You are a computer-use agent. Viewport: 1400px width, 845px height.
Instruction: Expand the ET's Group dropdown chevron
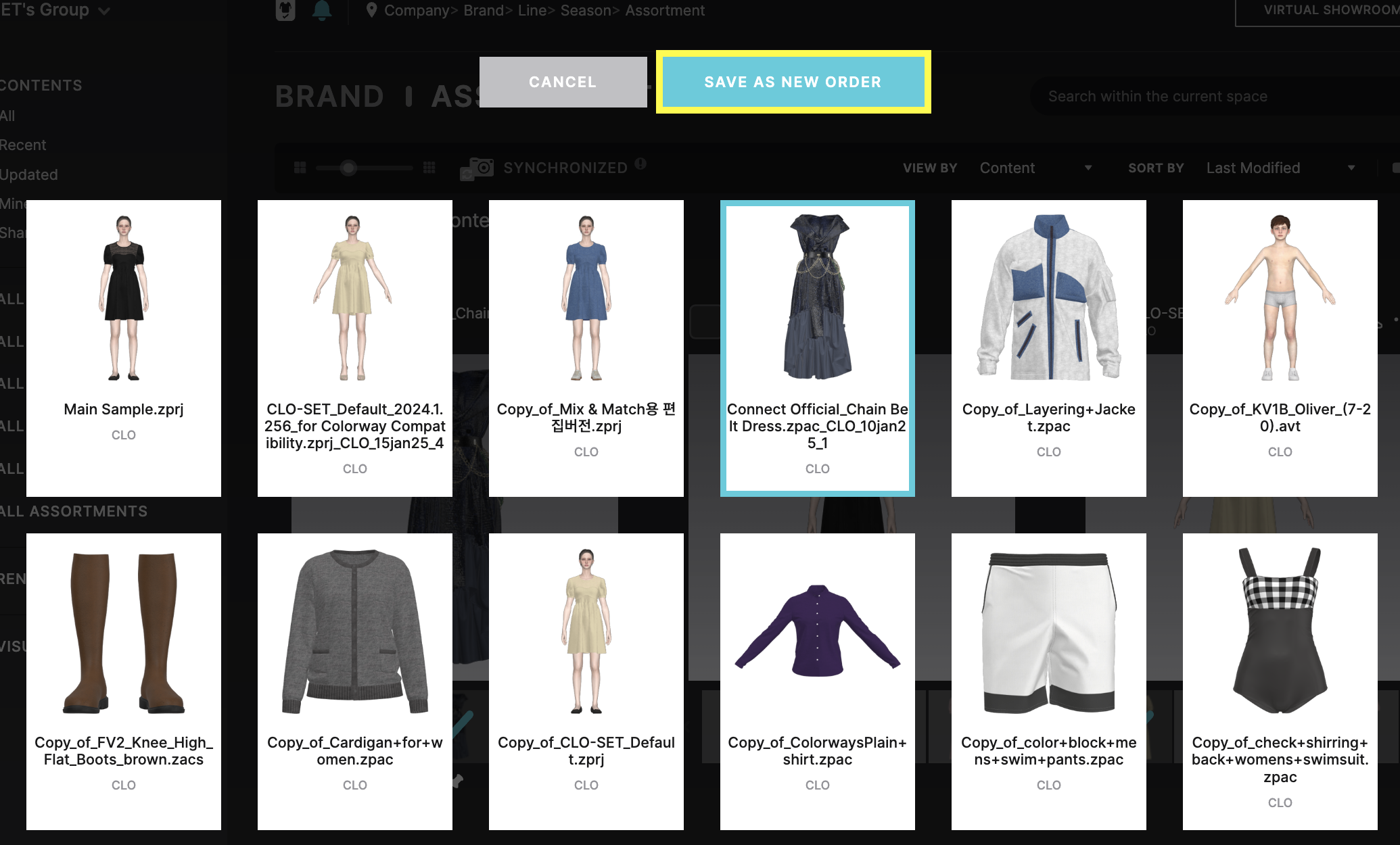[104, 11]
